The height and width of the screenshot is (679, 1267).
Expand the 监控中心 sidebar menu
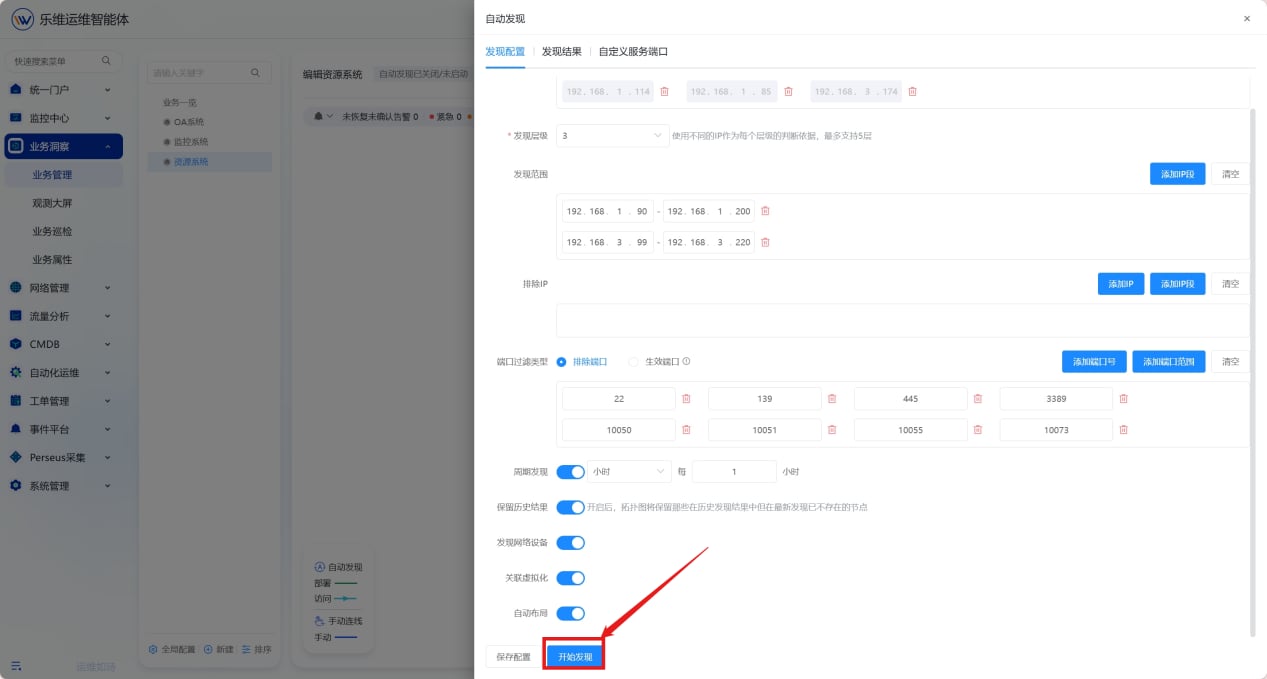[x=63, y=118]
